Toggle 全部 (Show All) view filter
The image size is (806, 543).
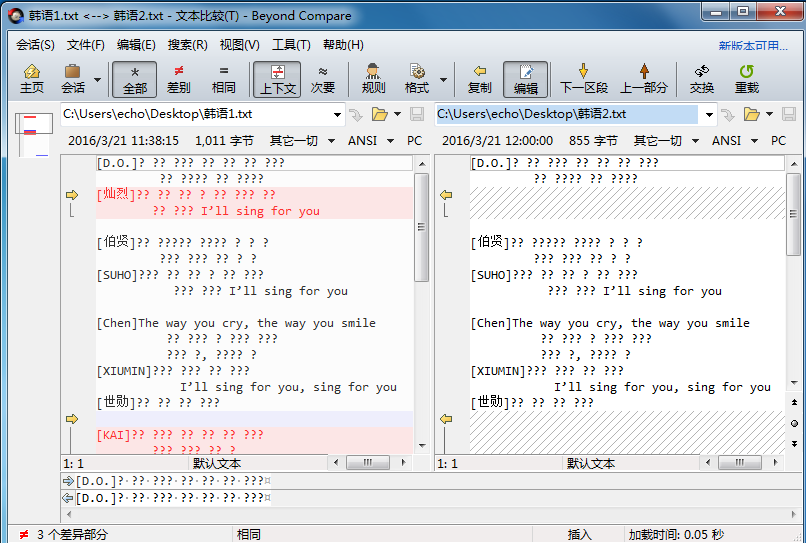(x=134, y=78)
